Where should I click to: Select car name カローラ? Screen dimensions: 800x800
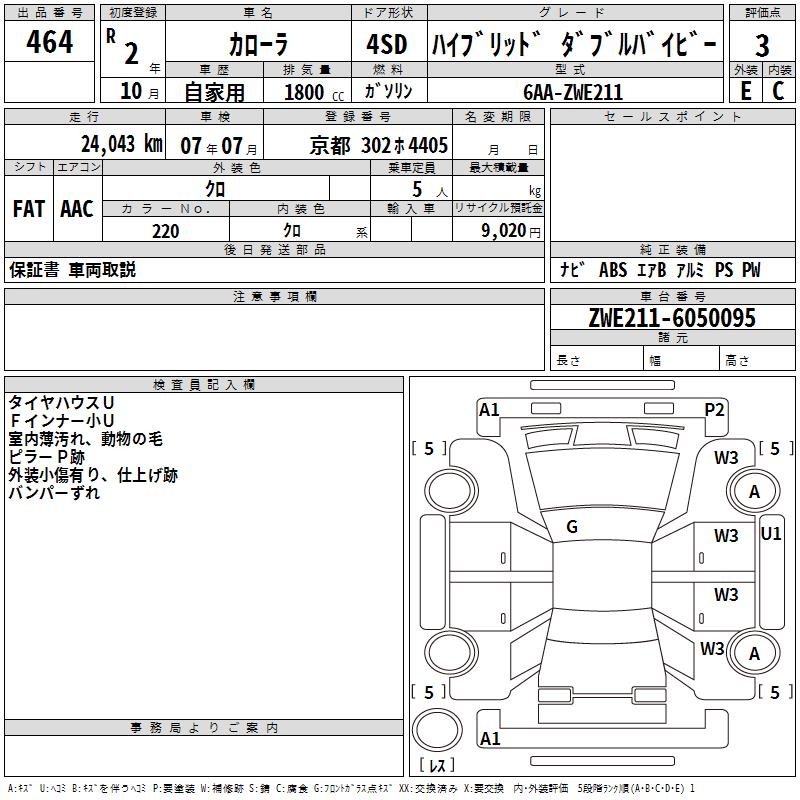tap(258, 44)
